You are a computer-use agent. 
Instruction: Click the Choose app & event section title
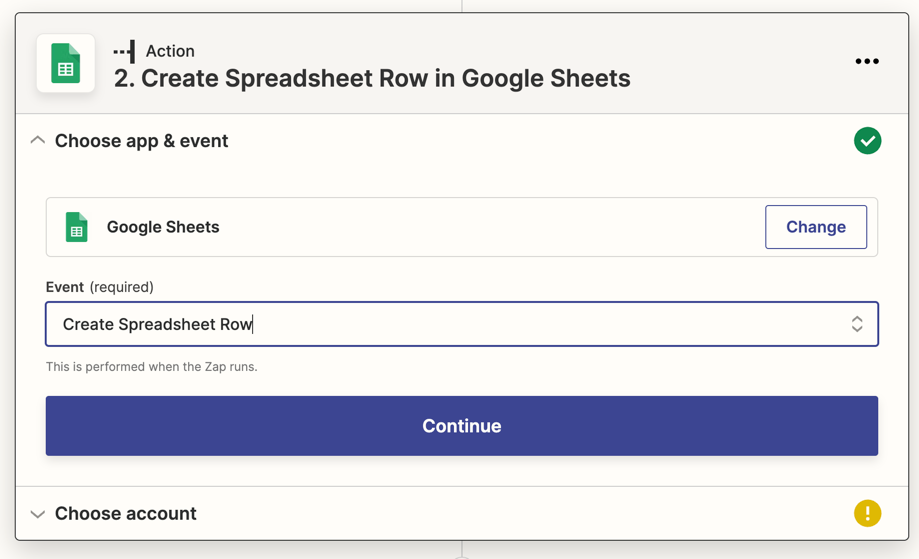click(x=141, y=141)
